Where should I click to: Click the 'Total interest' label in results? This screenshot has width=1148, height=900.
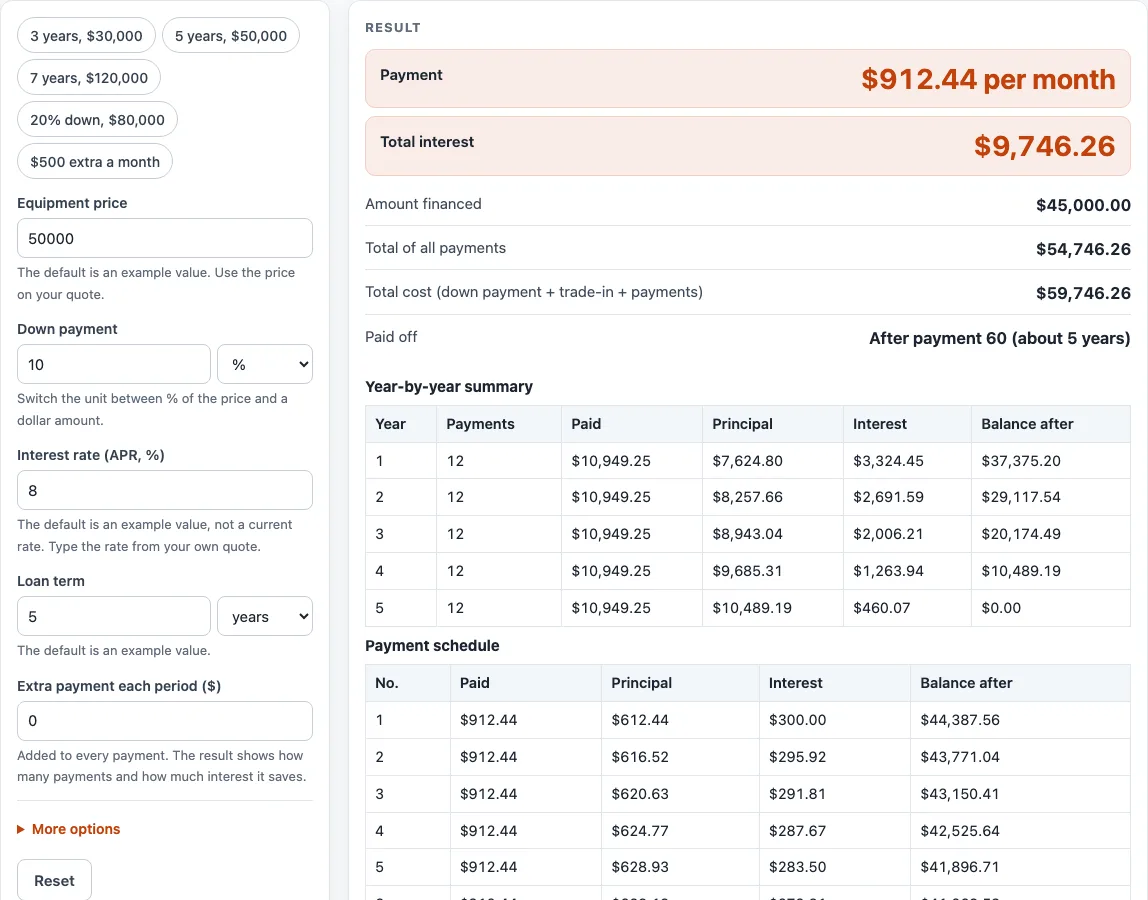coord(427,142)
